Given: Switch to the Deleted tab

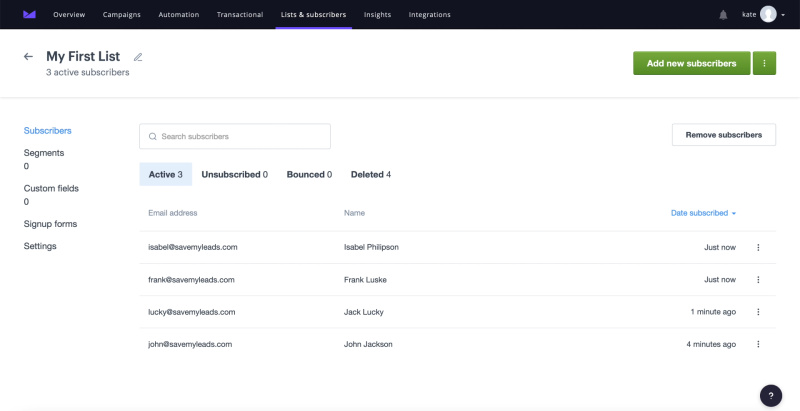Looking at the screenshot, I should (371, 174).
